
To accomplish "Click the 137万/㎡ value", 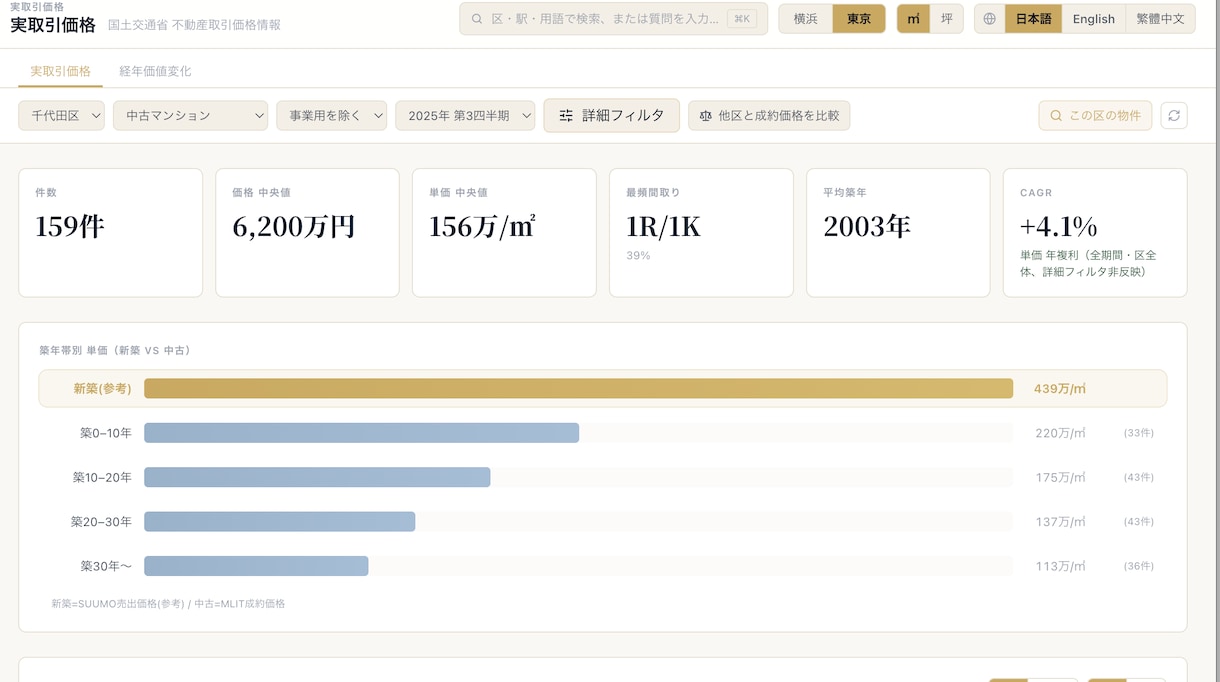I will click(x=1060, y=522).
